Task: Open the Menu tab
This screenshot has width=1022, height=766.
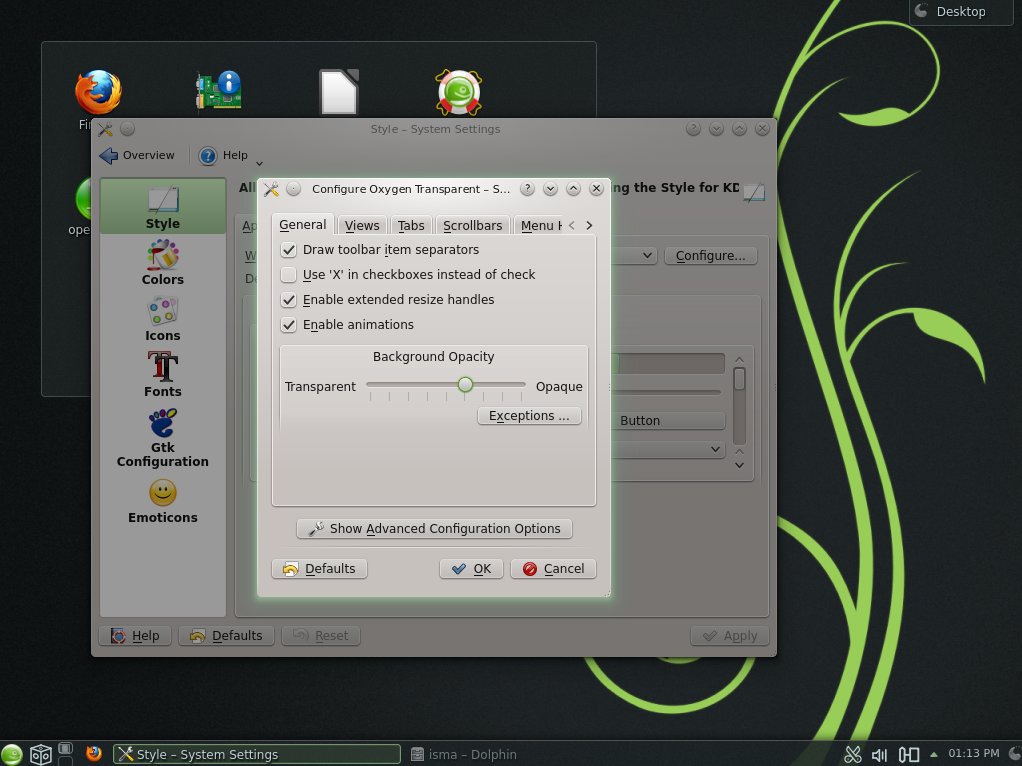Action: [x=539, y=226]
